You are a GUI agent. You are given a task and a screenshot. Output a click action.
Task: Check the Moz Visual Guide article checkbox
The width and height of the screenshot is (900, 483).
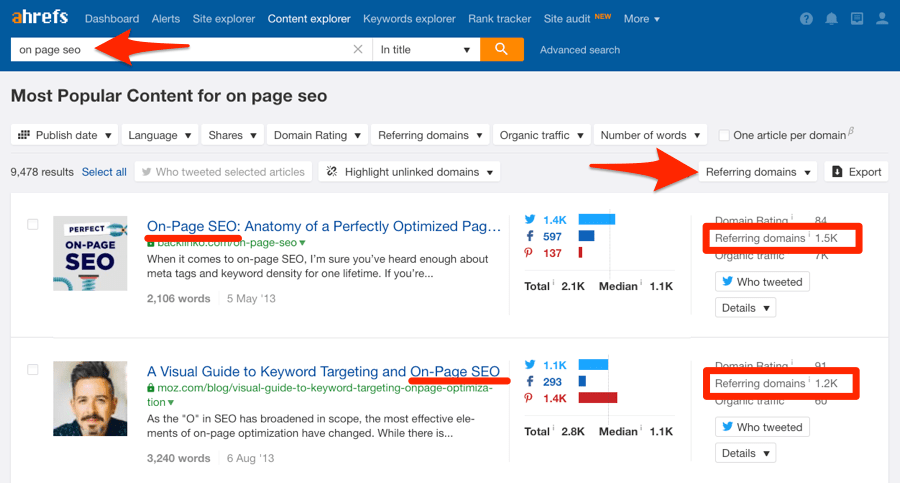[x=32, y=370]
